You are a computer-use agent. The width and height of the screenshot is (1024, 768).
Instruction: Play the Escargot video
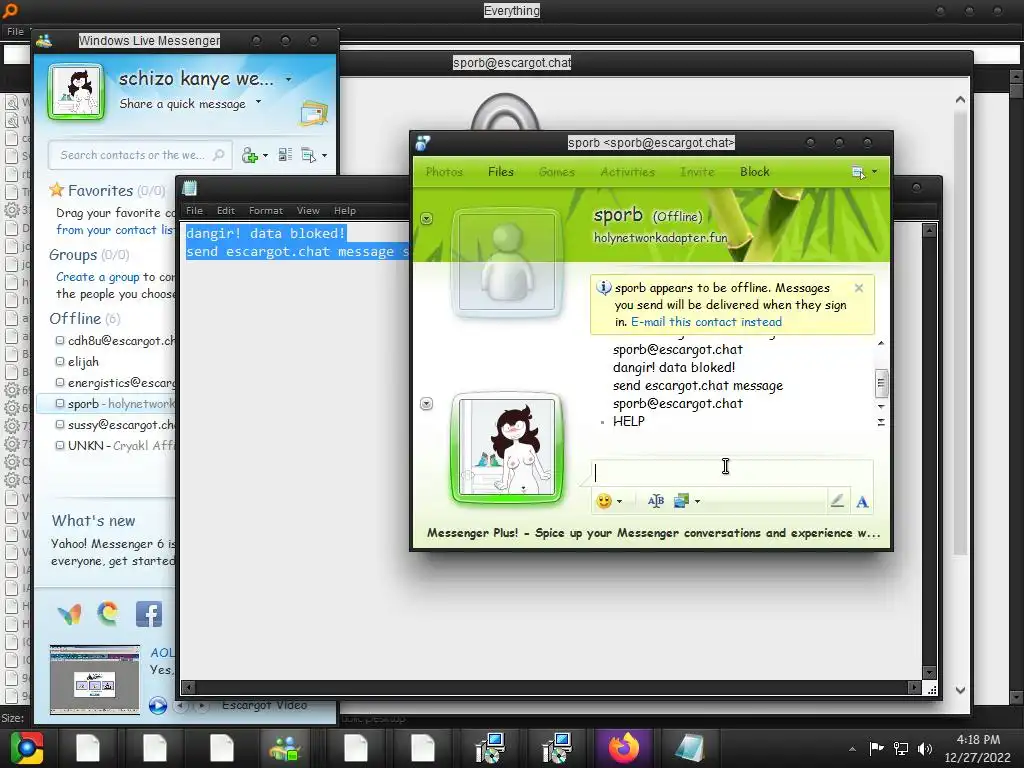click(157, 705)
